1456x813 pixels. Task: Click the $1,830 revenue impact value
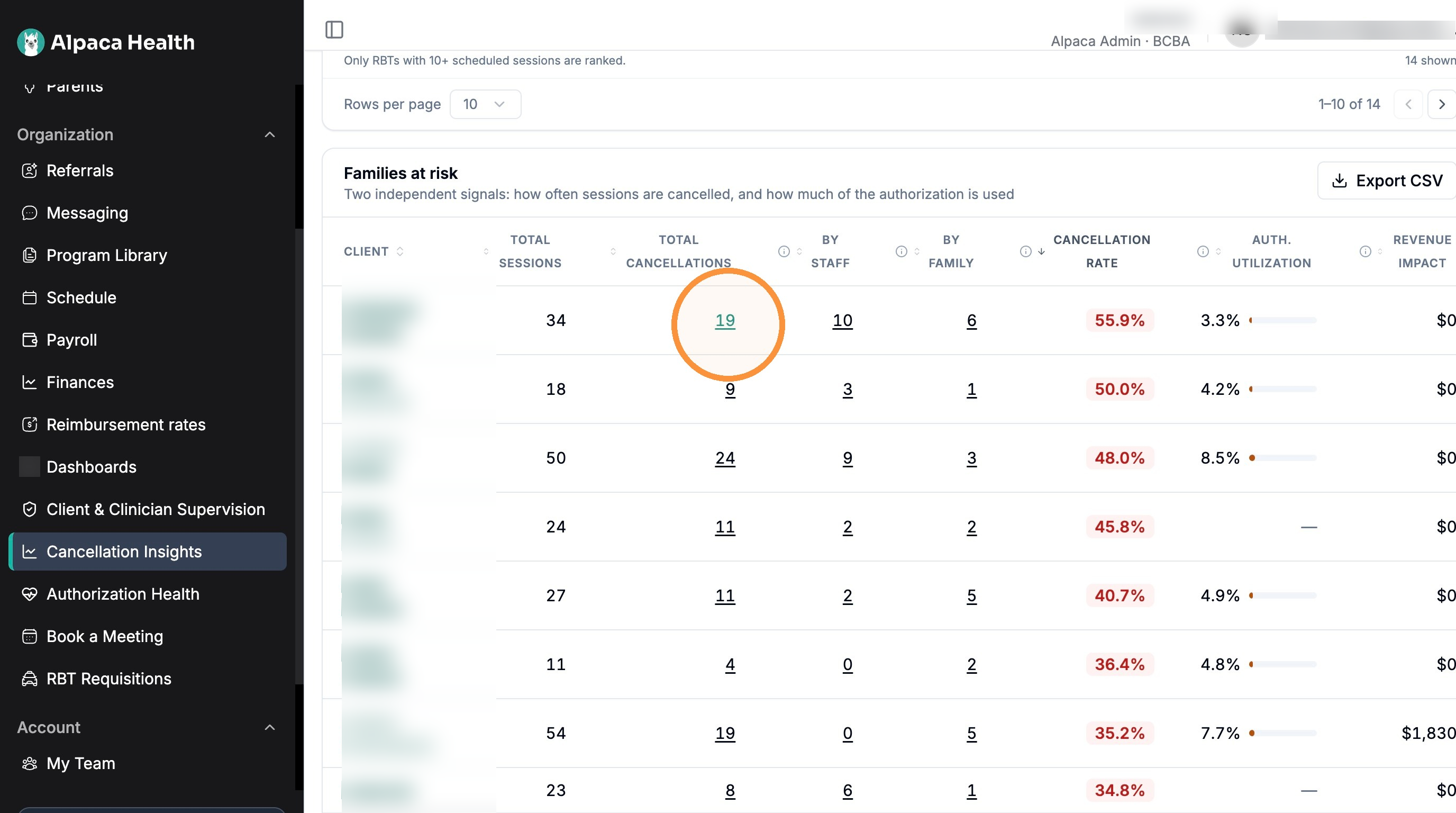[x=1428, y=733]
